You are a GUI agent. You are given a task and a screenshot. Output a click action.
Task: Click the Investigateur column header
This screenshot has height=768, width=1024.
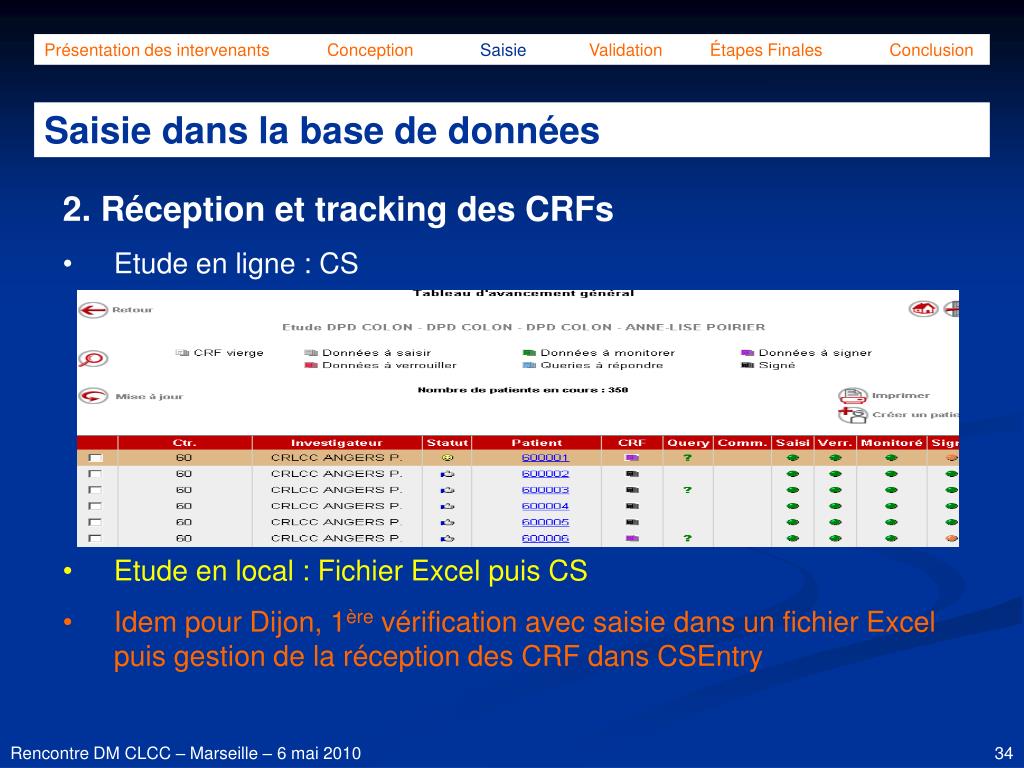pos(337,443)
